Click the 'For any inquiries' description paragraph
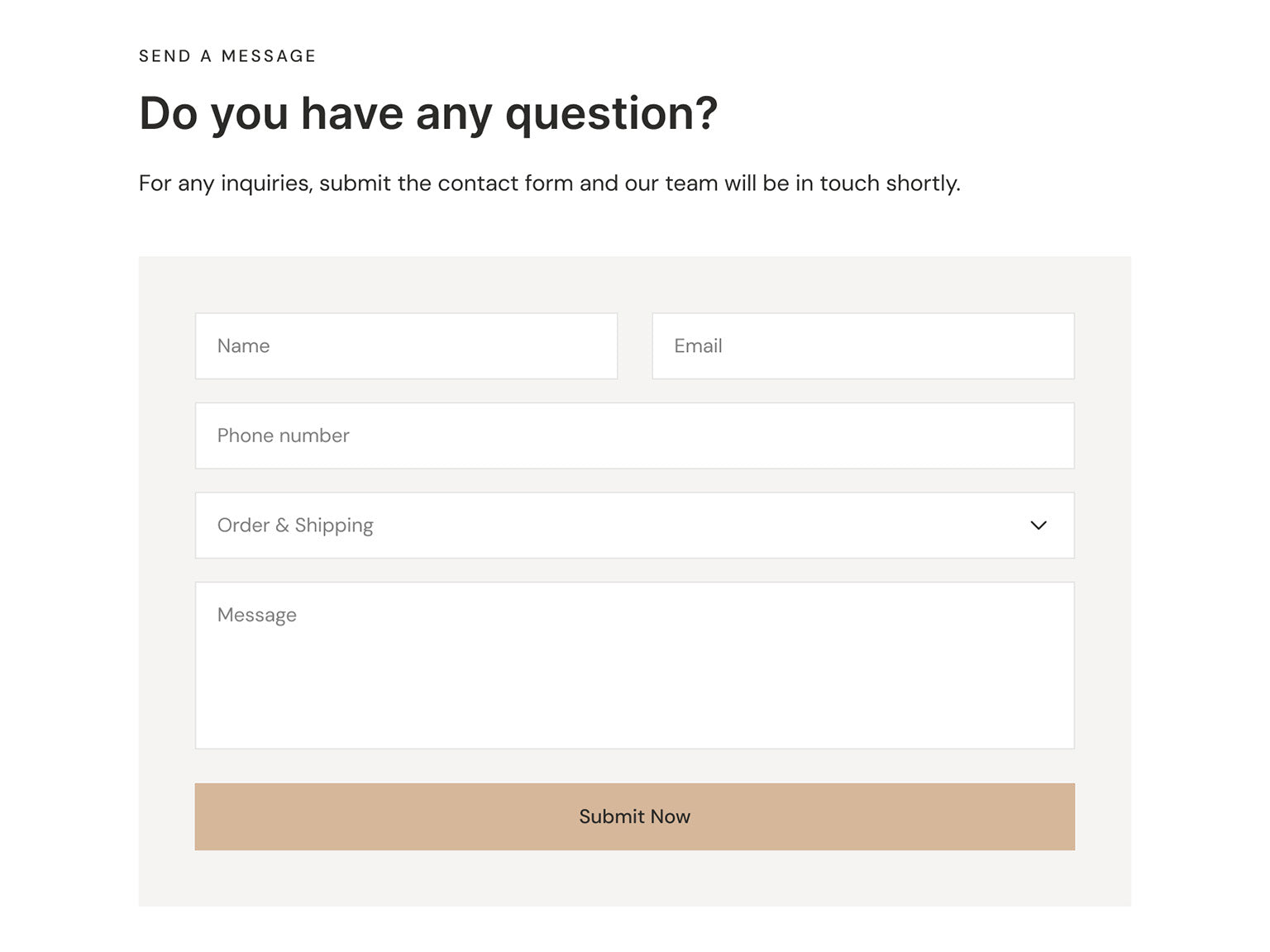This screenshot has height=952, width=1270. [x=549, y=183]
